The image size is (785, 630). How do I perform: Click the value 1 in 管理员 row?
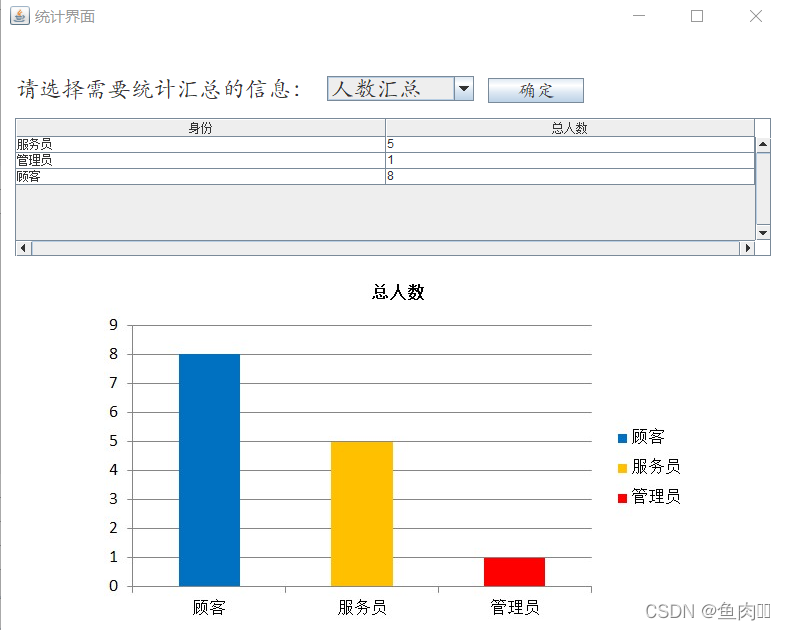click(x=570, y=160)
